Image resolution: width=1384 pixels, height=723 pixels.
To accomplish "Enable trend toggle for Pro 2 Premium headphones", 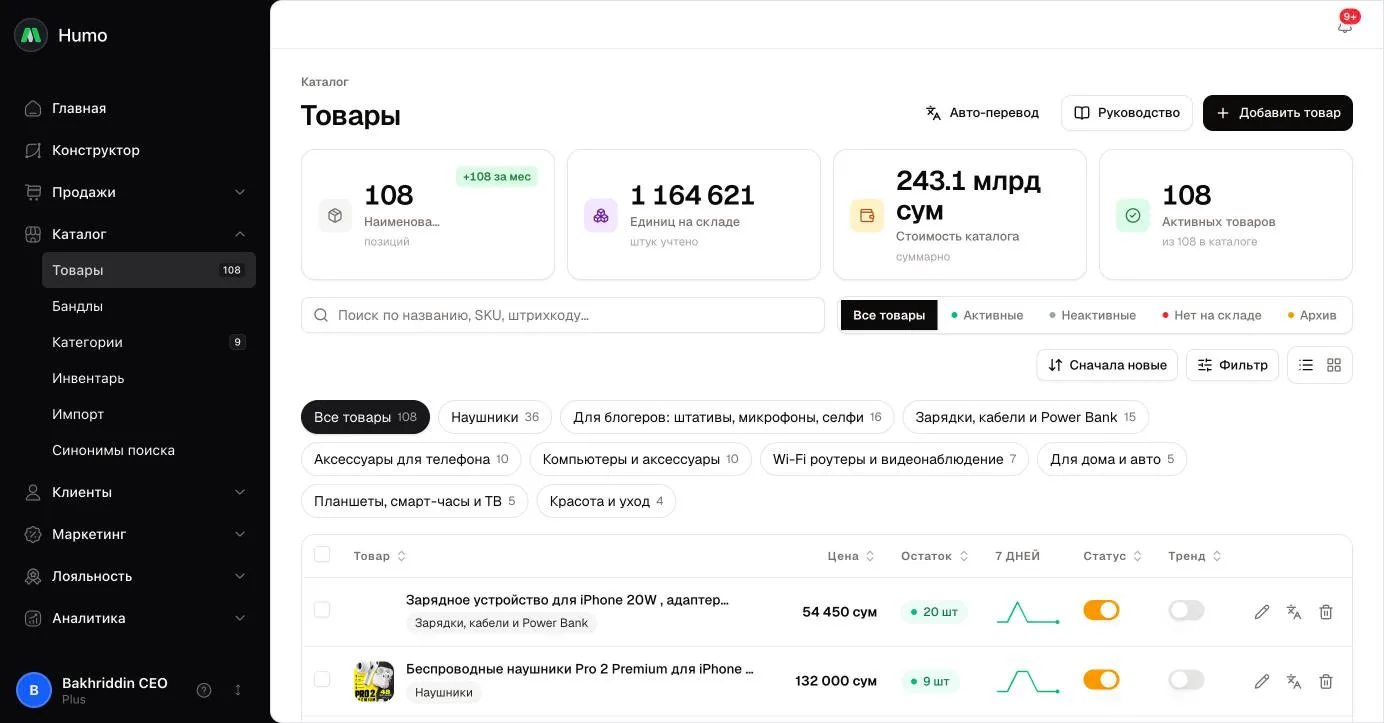I will click(x=1186, y=680).
